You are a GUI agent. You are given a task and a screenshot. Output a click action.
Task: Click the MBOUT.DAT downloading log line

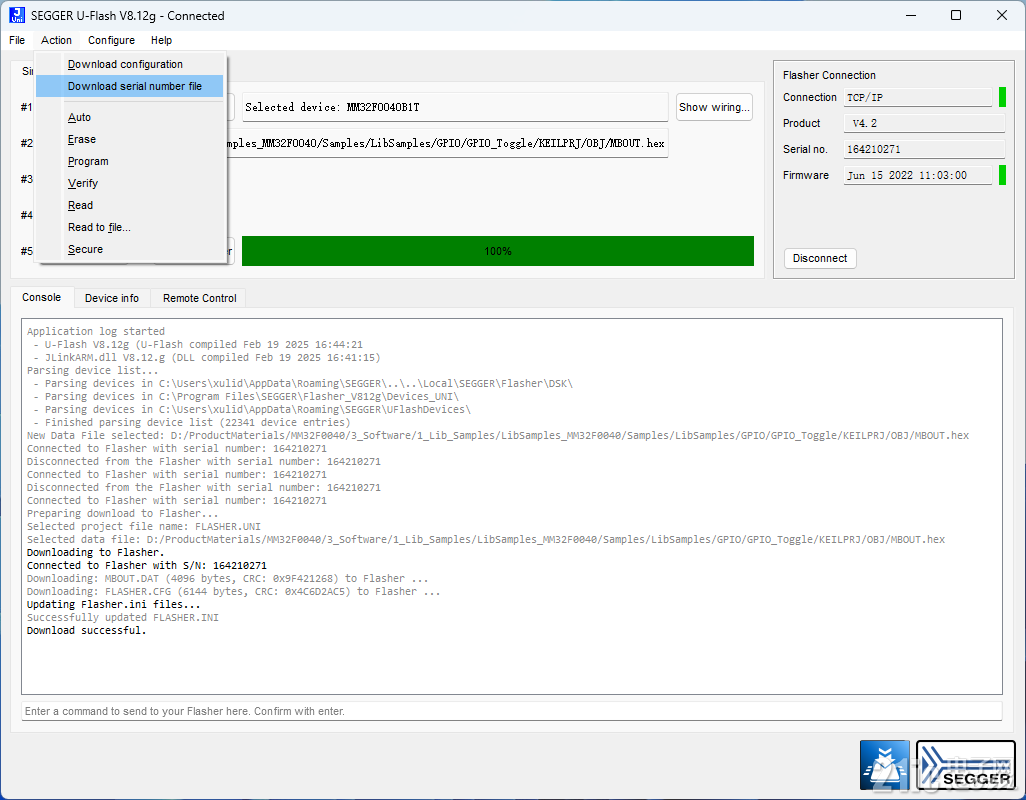tap(228, 578)
